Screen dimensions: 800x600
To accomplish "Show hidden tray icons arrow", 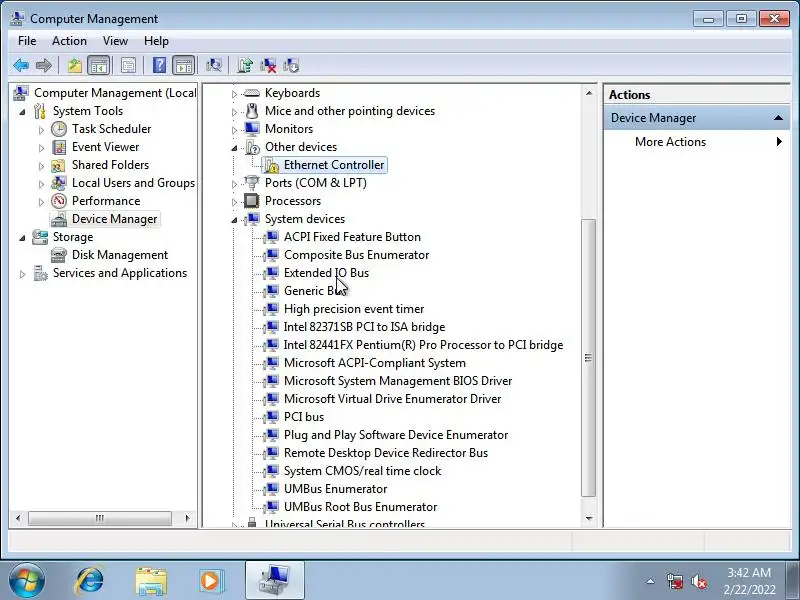I will 651,581.
